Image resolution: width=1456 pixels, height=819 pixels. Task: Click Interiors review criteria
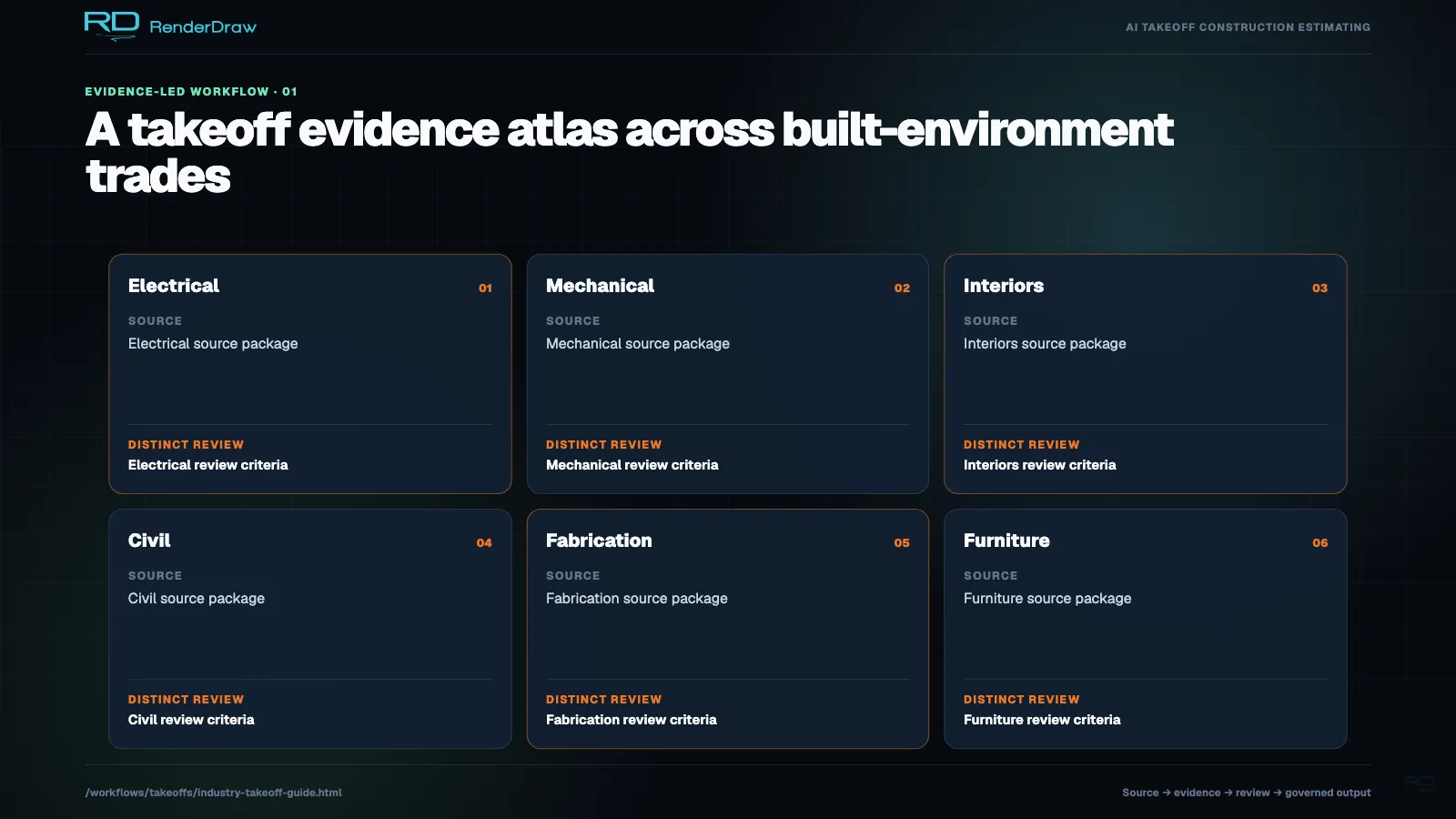[x=1039, y=465]
